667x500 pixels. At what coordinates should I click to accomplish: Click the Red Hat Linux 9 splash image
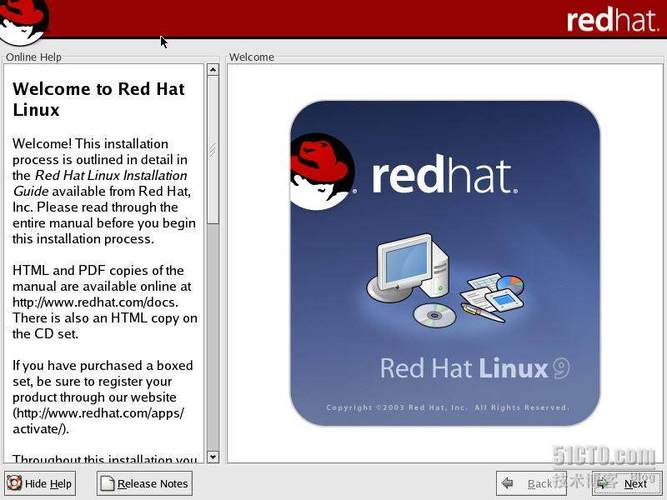(445, 263)
